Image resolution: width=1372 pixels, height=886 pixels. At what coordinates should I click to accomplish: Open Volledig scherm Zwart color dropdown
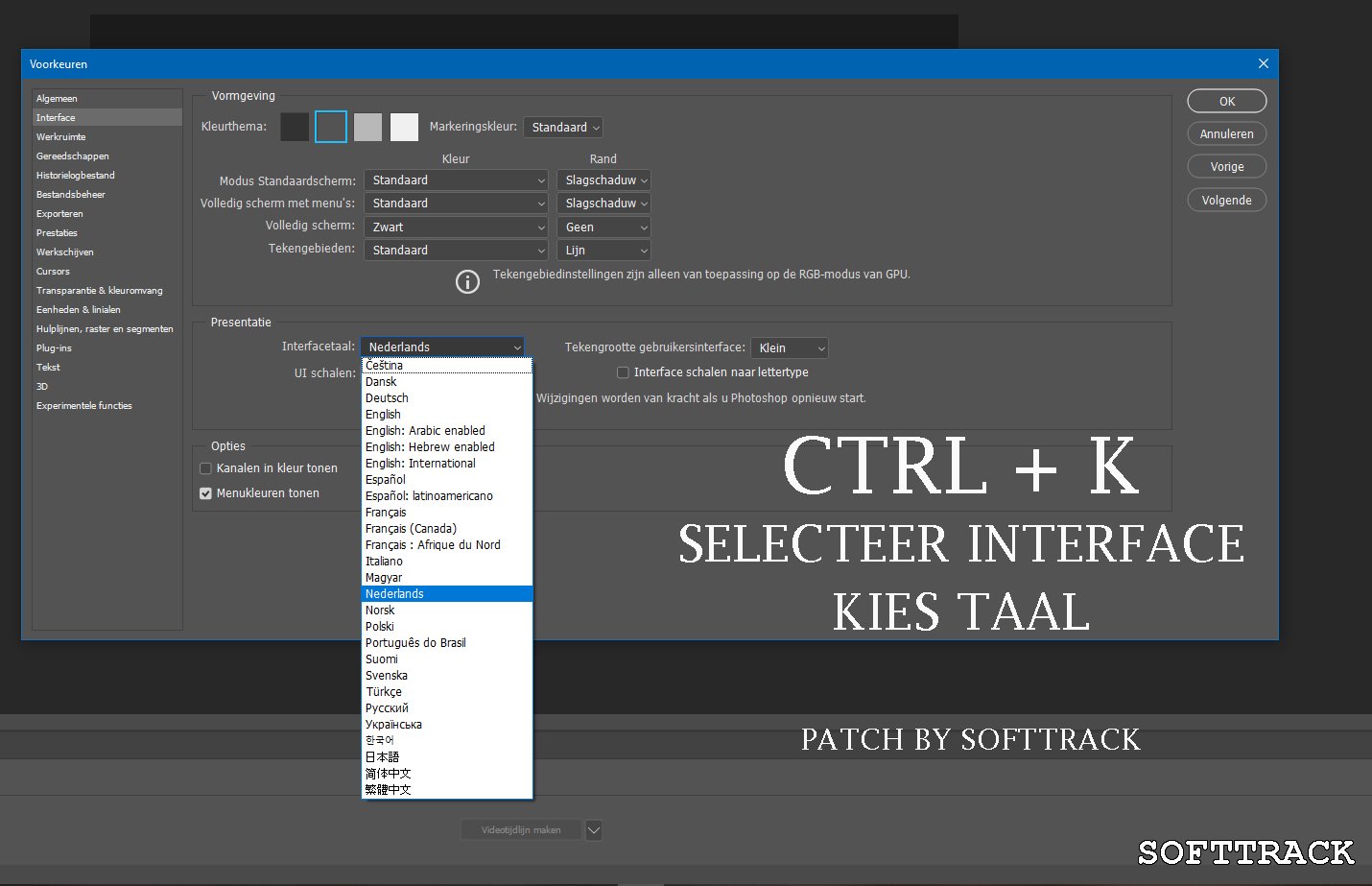(x=456, y=227)
